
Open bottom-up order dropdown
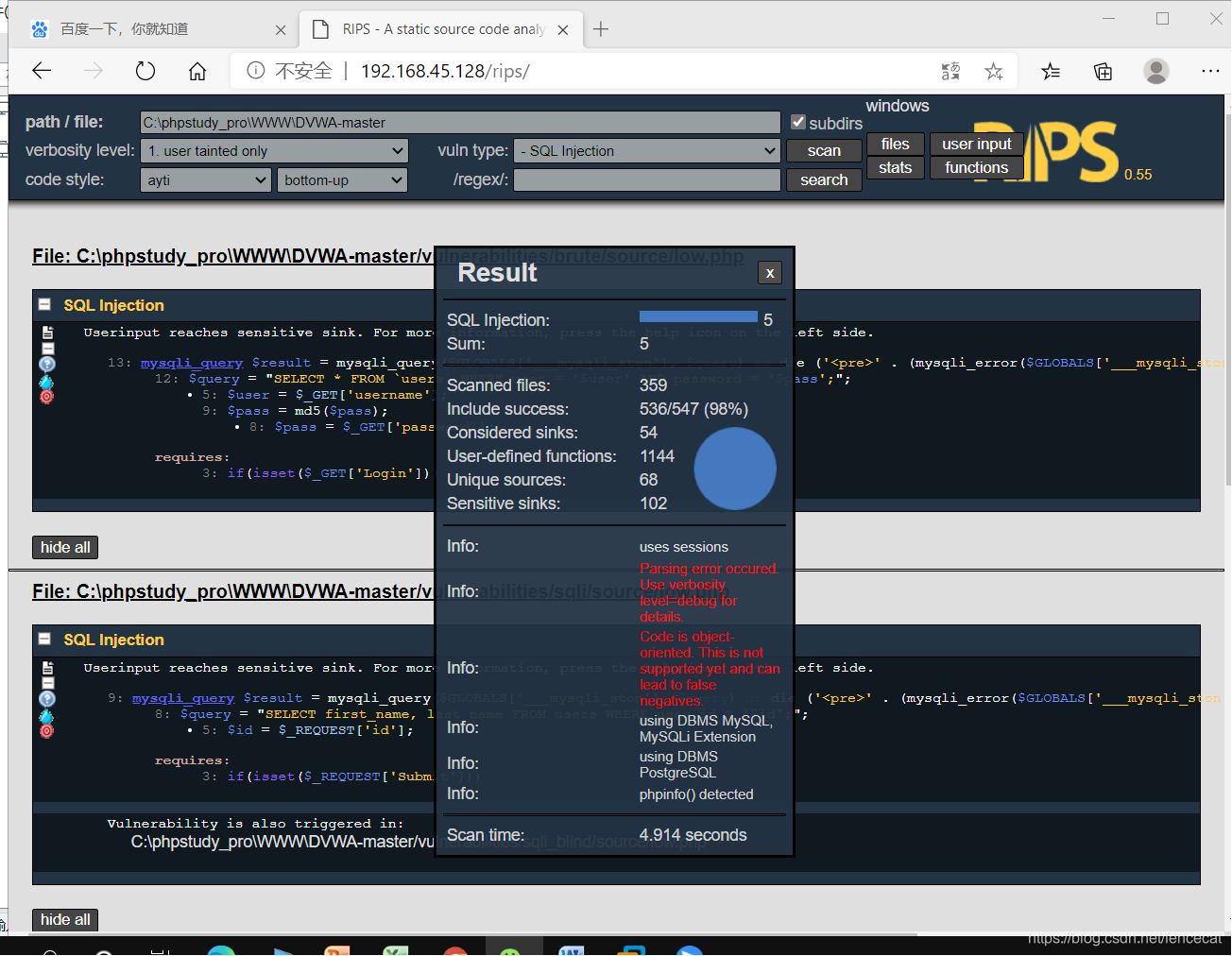342,180
